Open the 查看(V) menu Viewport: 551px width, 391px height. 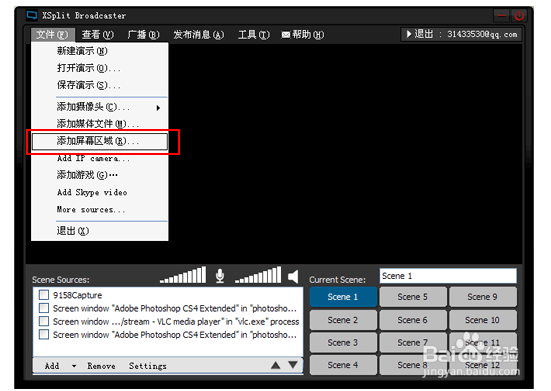pyautogui.click(x=98, y=34)
